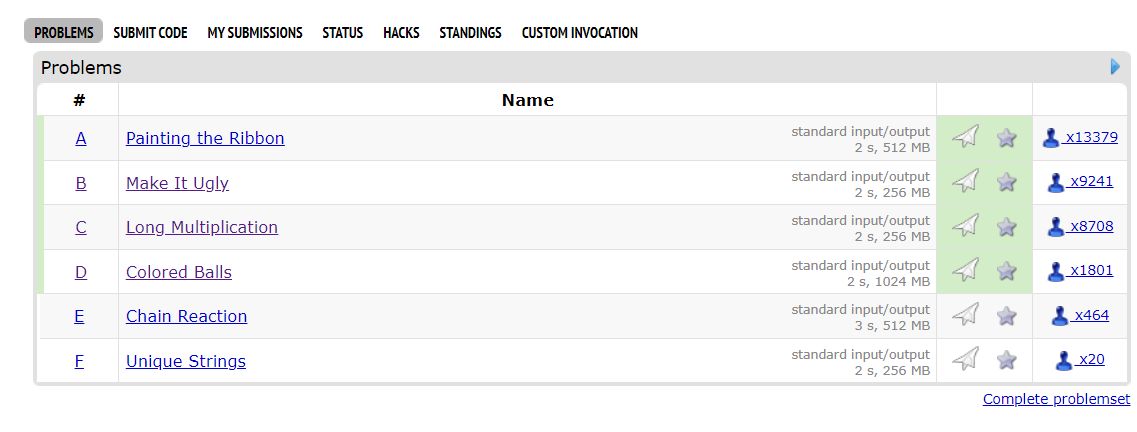Click submit paper-plane icon for Colored Balls
The width and height of the screenshot is (1137, 432).
click(x=965, y=270)
